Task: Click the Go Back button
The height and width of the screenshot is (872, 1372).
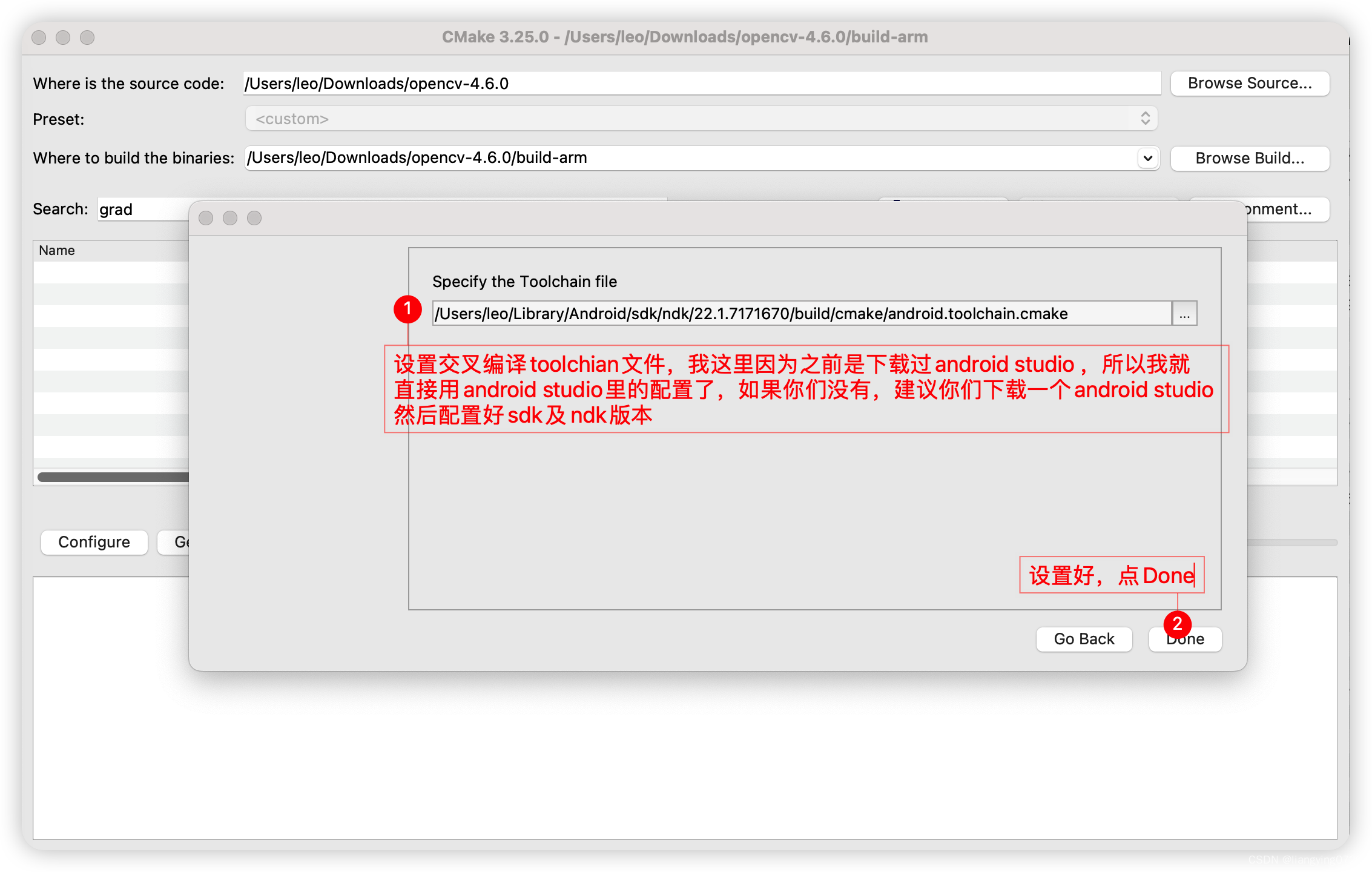Action: 1084,639
